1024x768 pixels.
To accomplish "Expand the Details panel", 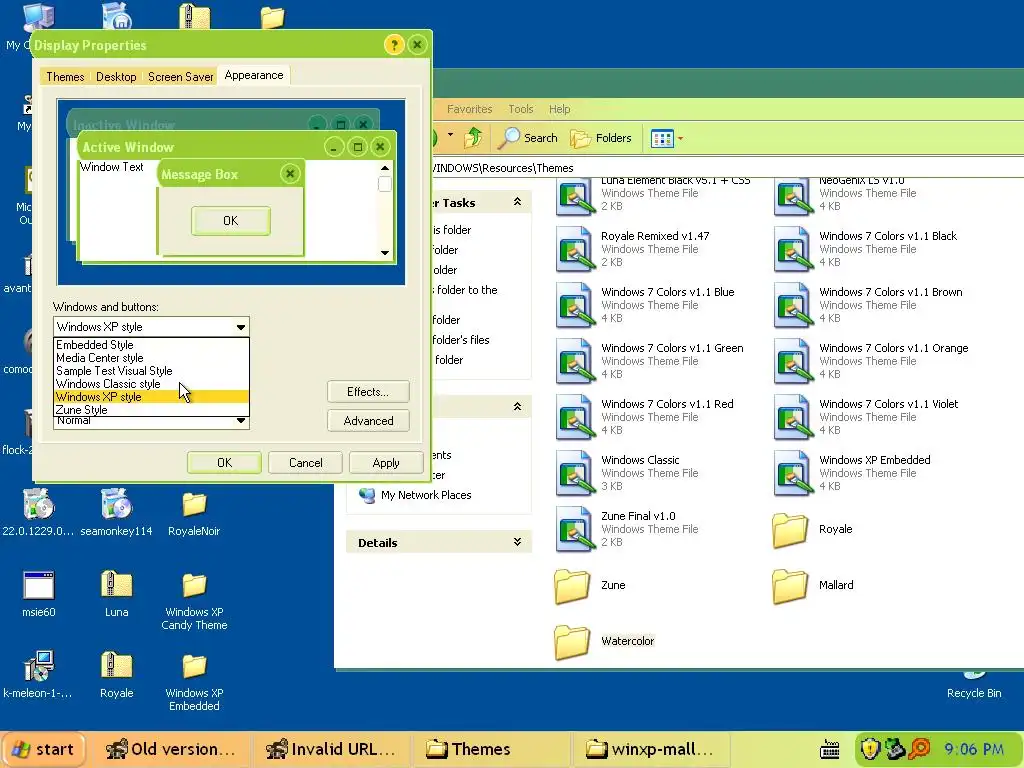I will coord(517,542).
